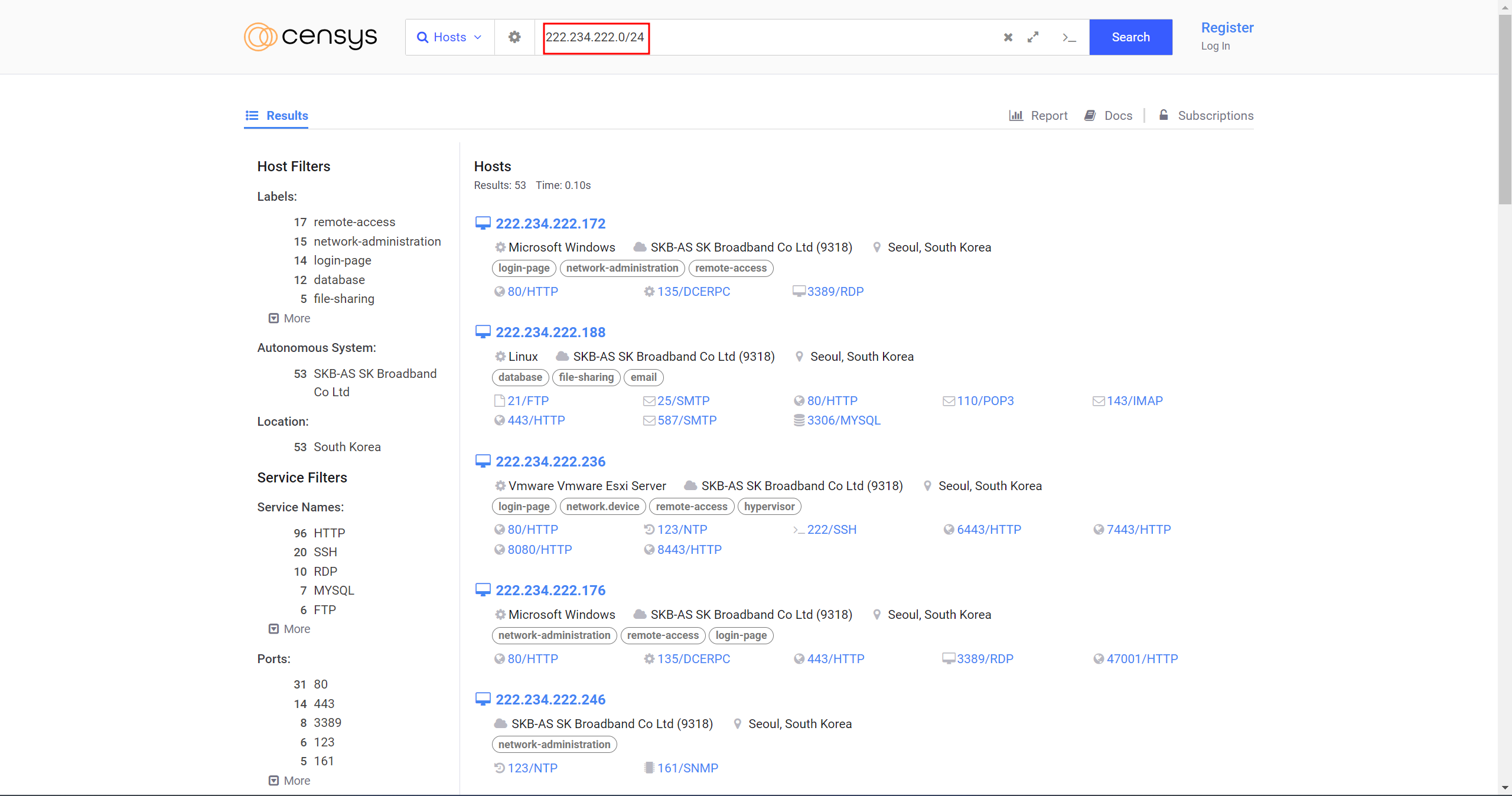Click the Subscriptions lock icon
Viewport: 1512px width, 796px height.
tap(1164, 115)
